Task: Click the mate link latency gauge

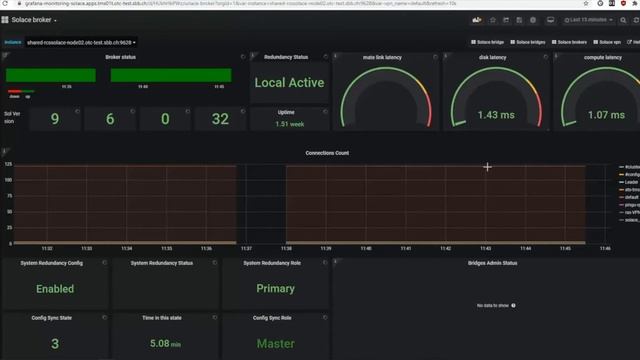Action: (x=386, y=97)
